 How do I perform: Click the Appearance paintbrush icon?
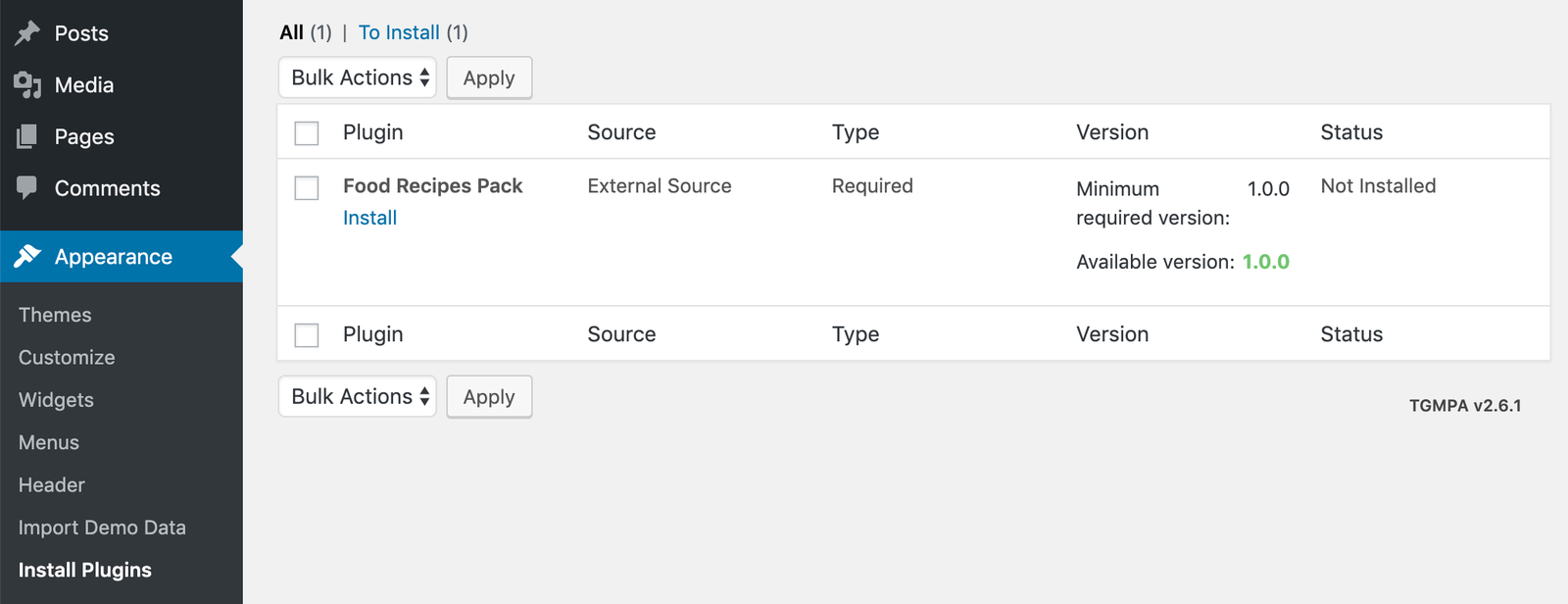coord(27,257)
